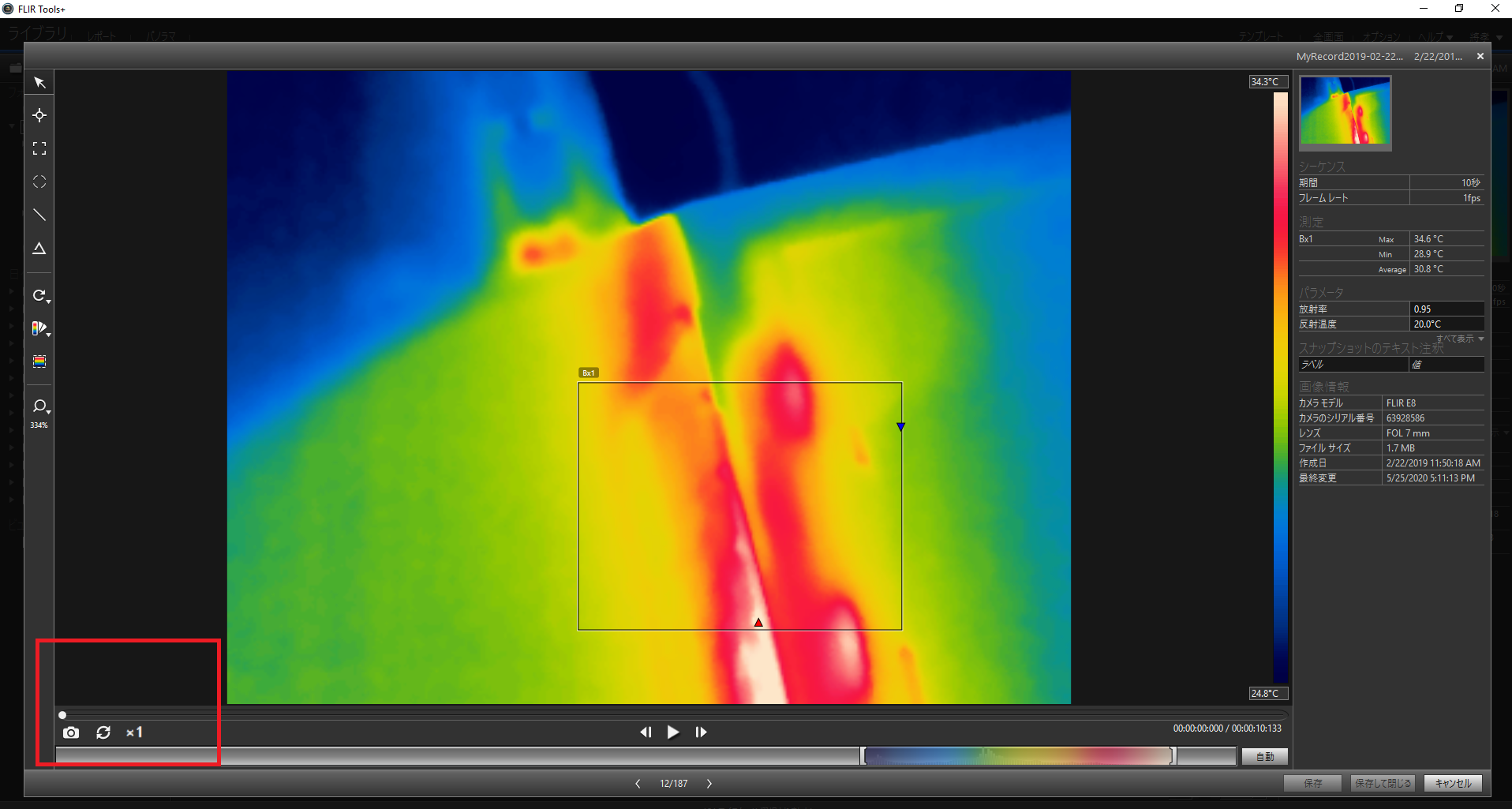Expand the rotate tool dropdown arrow

pos(48,301)
